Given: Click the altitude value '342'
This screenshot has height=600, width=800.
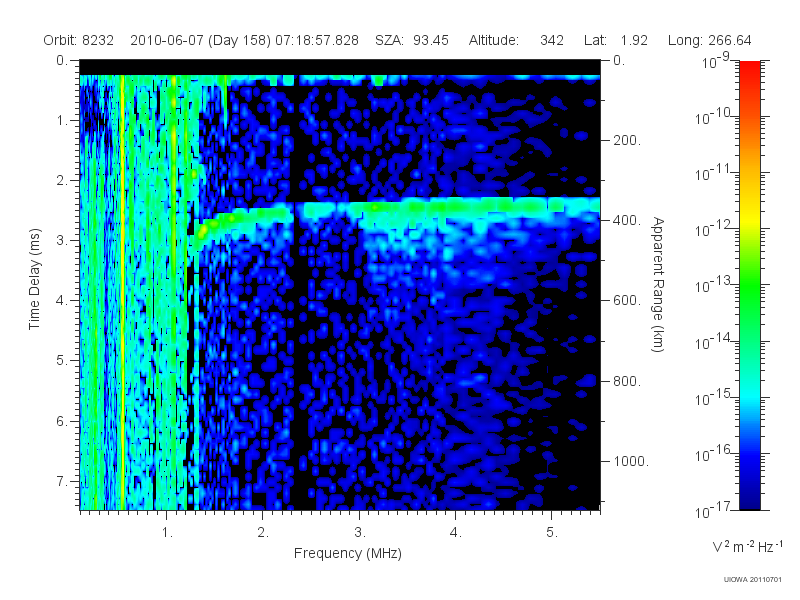Looking at the screenshot, I should [552, 40].
